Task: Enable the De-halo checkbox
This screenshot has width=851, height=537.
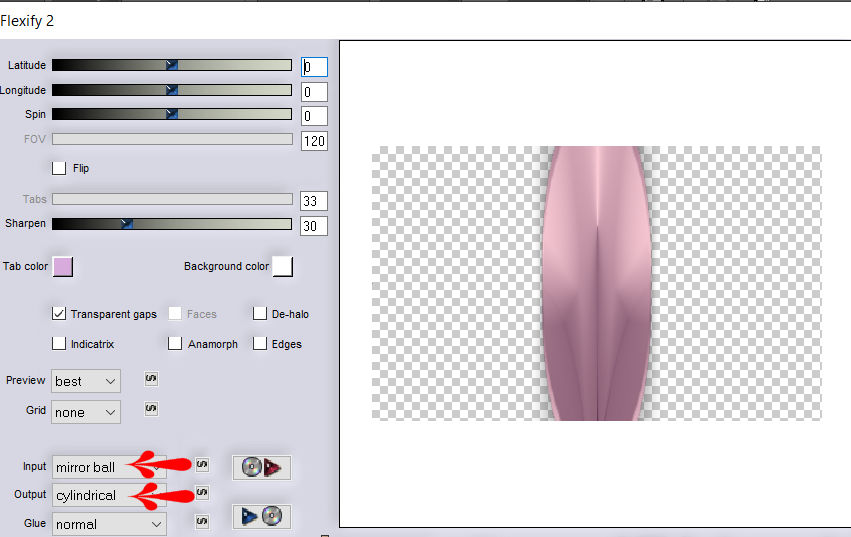Action: [x=260, y=314]
